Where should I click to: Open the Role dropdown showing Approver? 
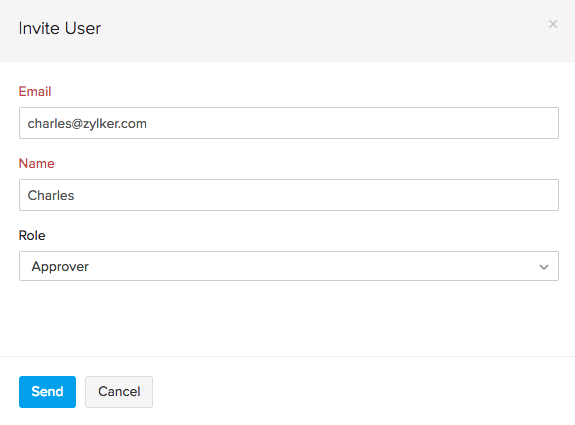289,266
